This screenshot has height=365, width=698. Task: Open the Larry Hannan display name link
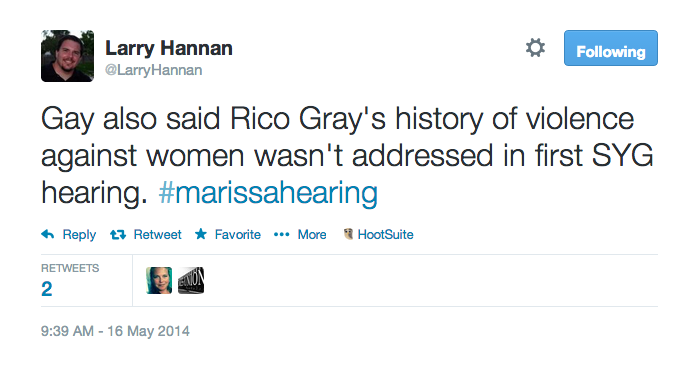point(169,48)
